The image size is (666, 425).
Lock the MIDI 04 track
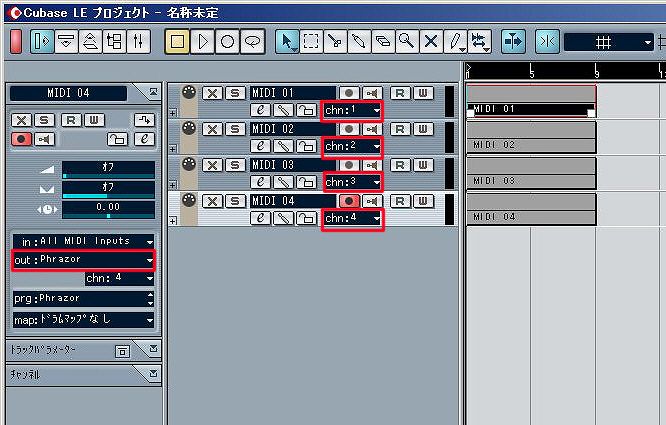306,219
